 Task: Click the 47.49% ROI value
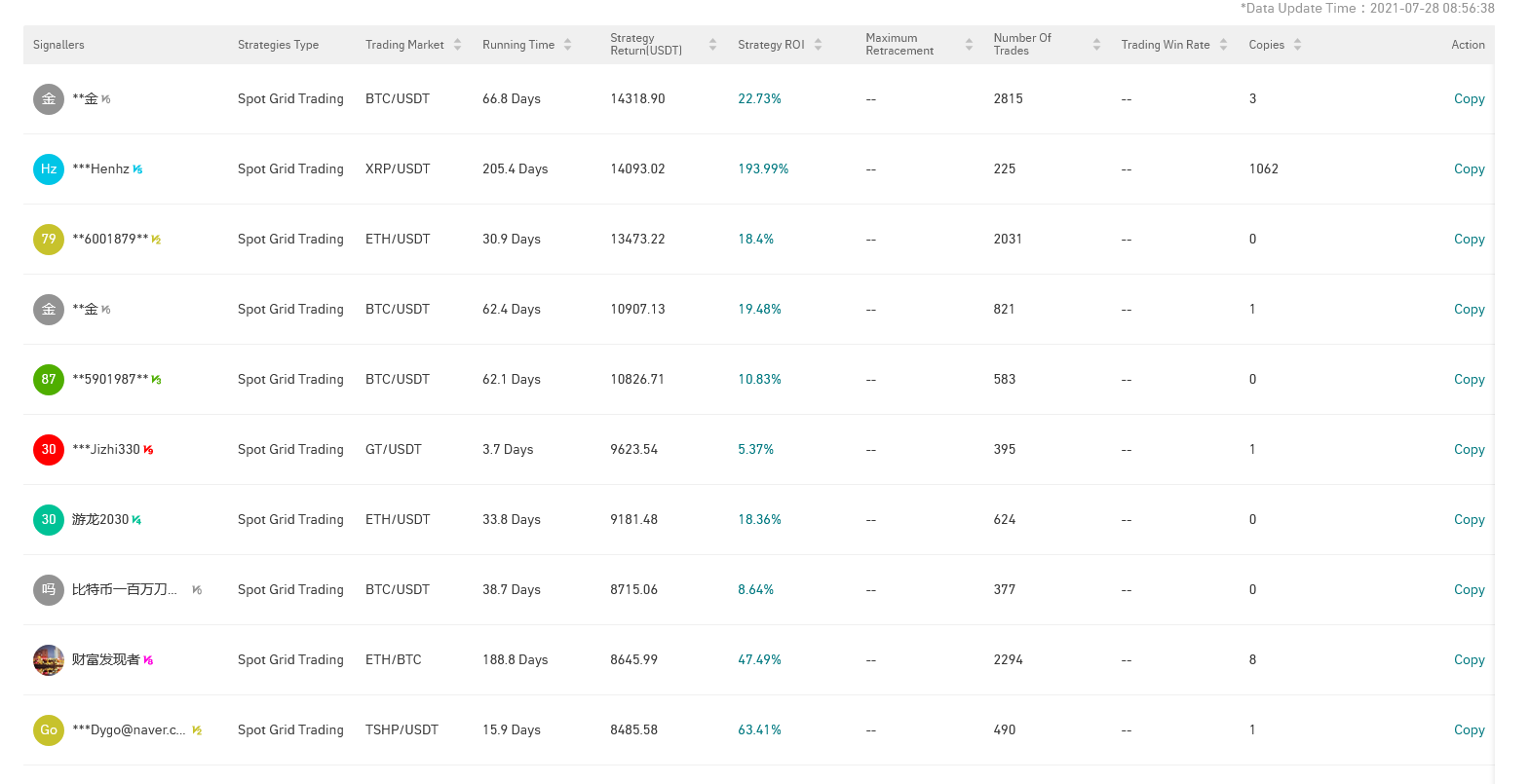coord(759,660)
